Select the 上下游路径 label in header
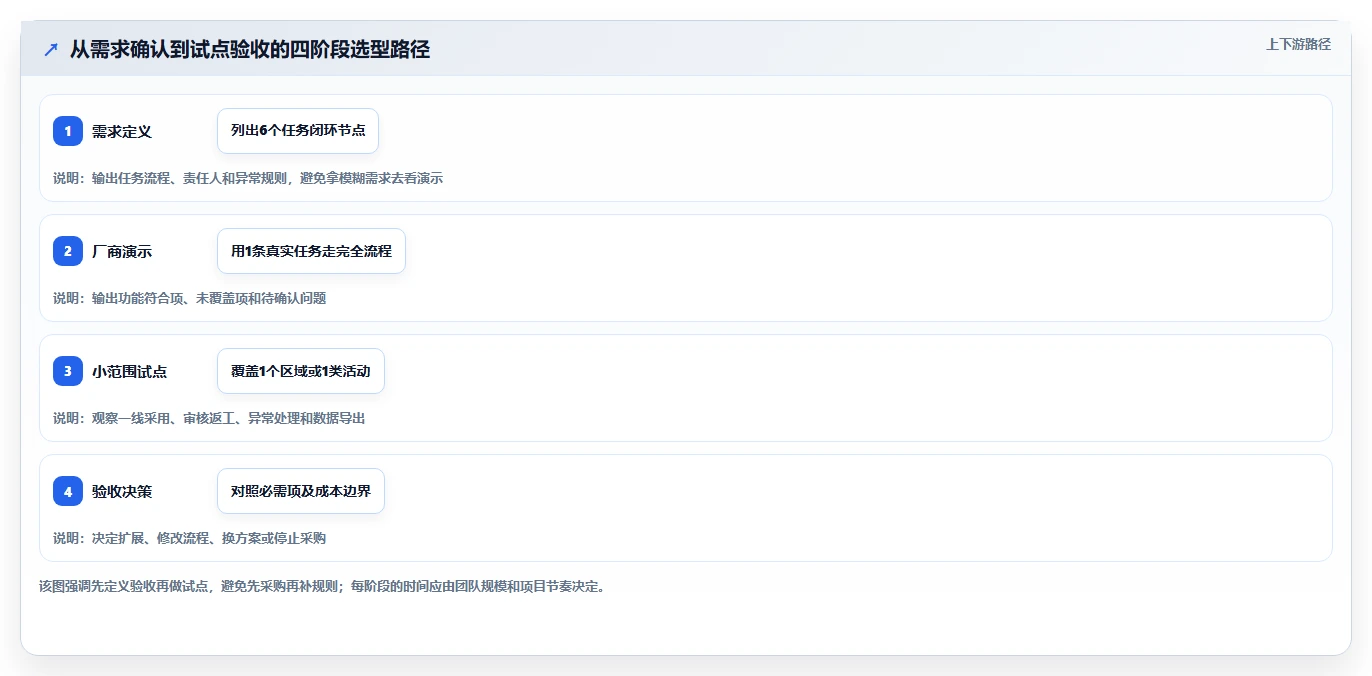The width and height of the screenshot is (1372, 676). tap(1298, 44)
